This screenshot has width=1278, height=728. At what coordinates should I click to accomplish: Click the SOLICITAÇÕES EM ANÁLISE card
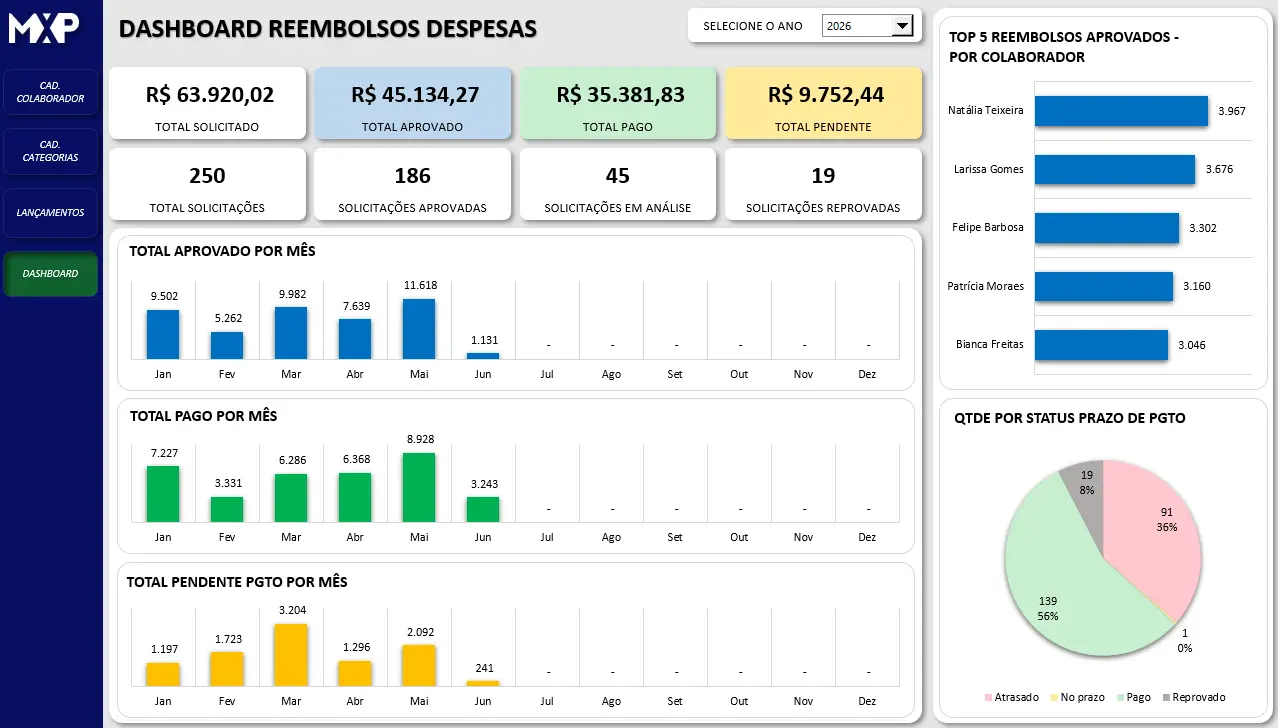click(x=618, y=184)
